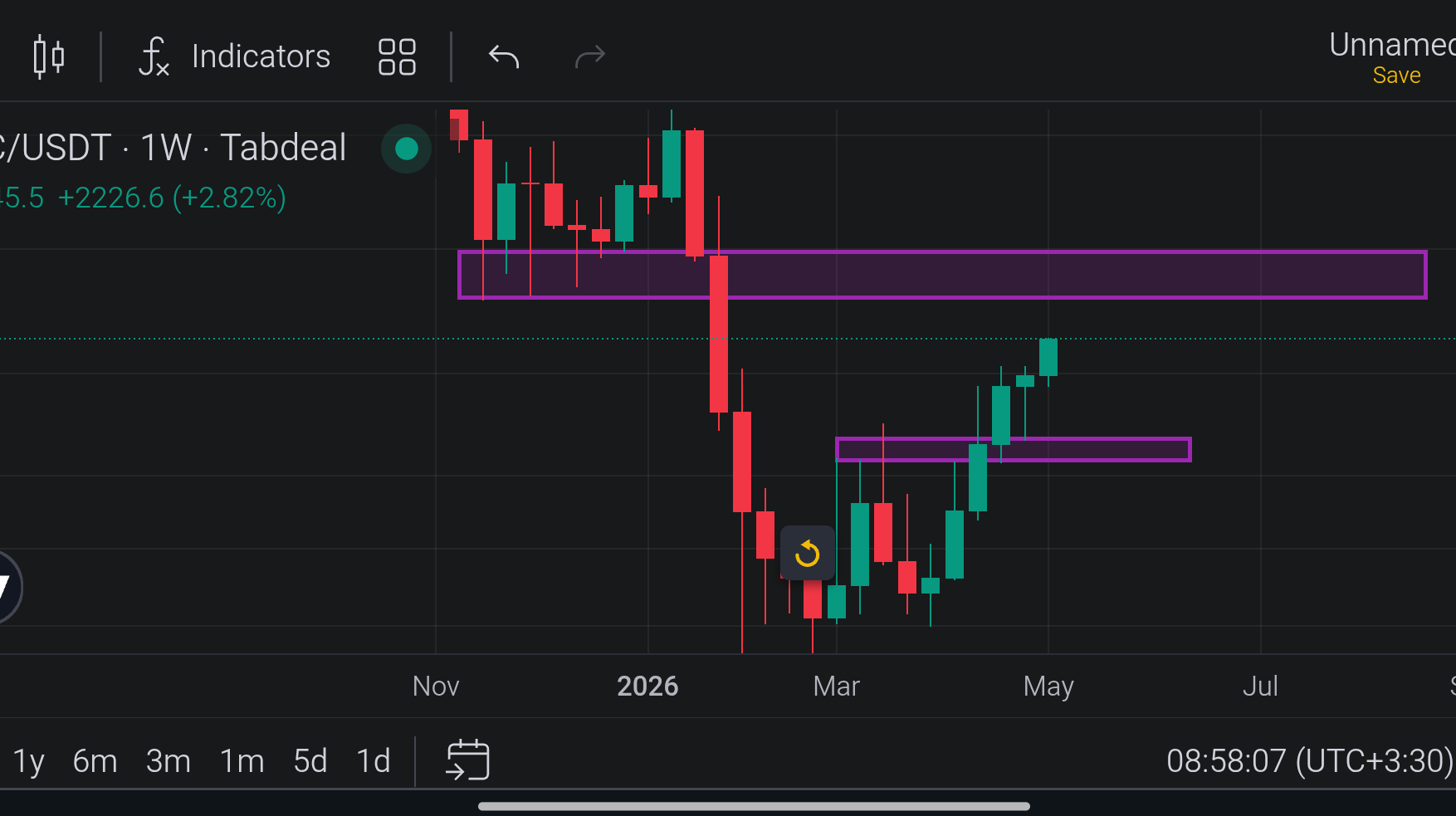The height and width of the screenshot is (816, 1456).
Task: Toggle the green market status dot
Action: pyautogui.click(x=406, y=149)
